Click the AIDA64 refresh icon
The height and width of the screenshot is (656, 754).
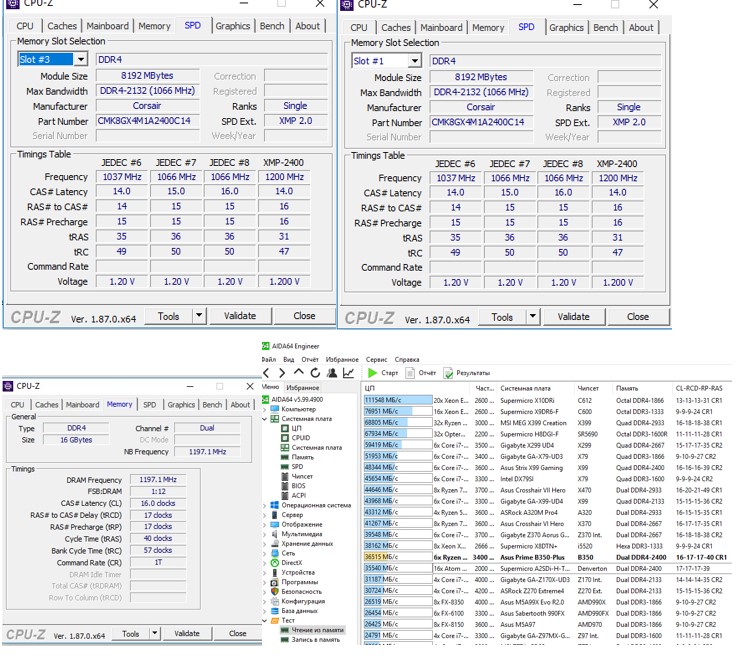tap(313, 373)
